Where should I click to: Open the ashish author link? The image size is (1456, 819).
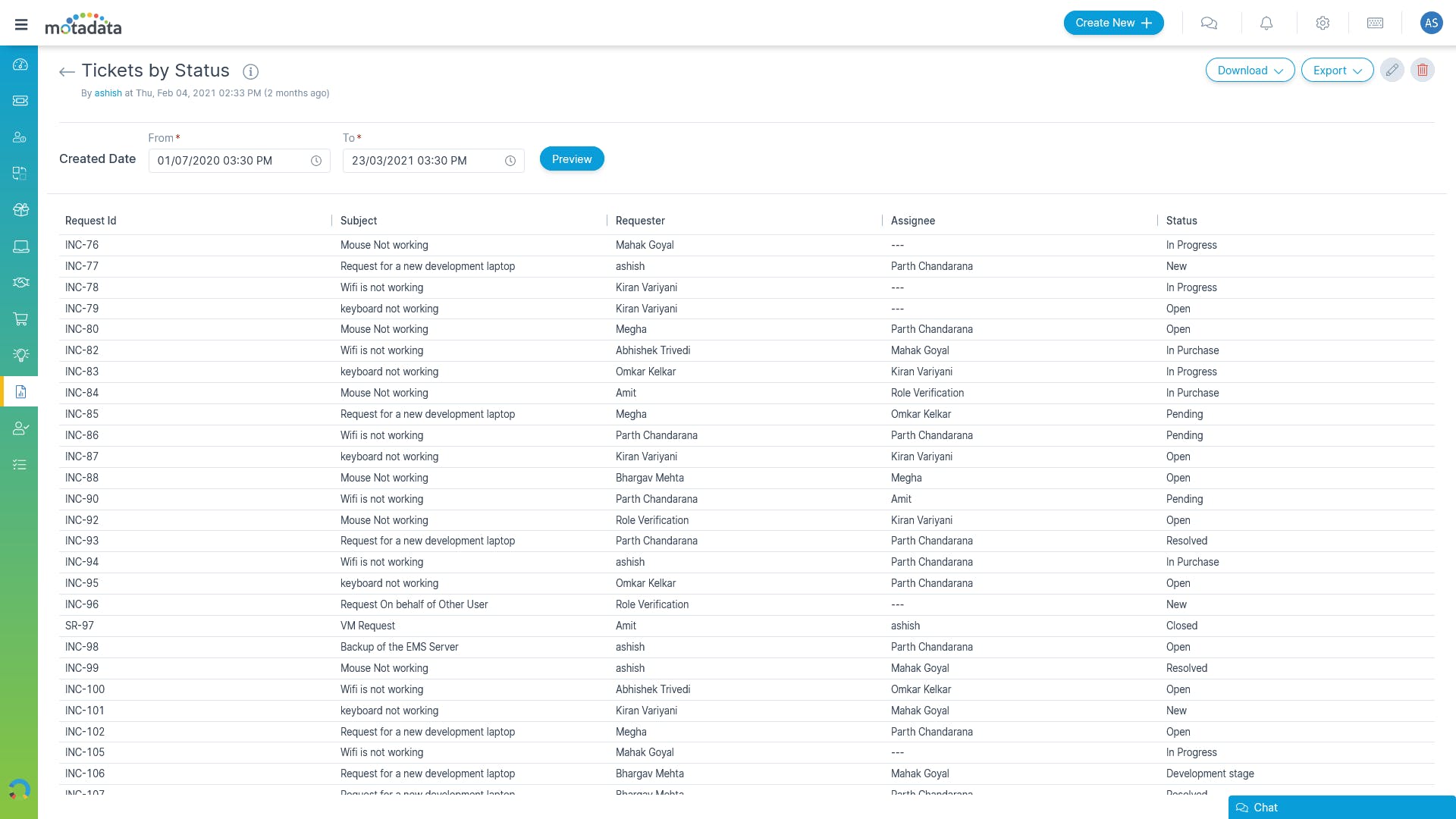point(108,93)
